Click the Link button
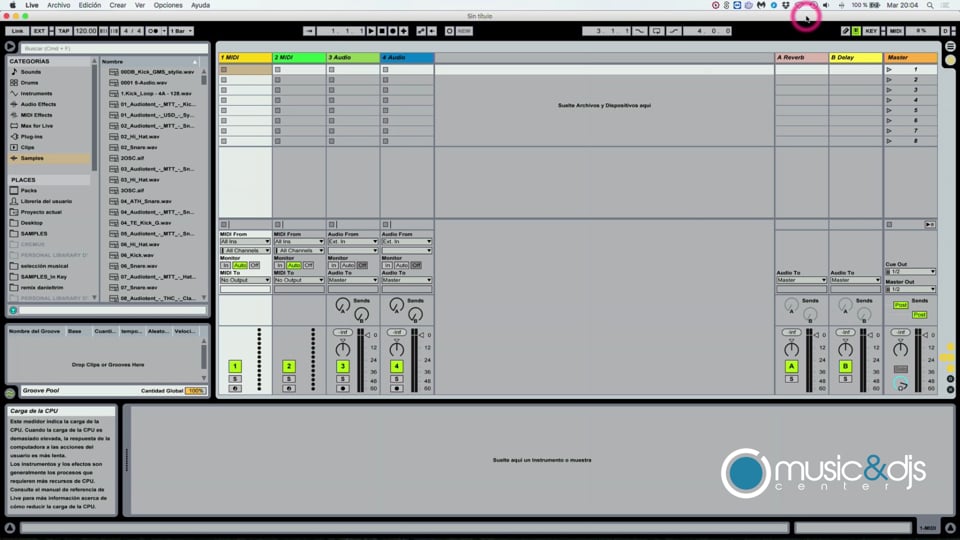 (17, 31)
